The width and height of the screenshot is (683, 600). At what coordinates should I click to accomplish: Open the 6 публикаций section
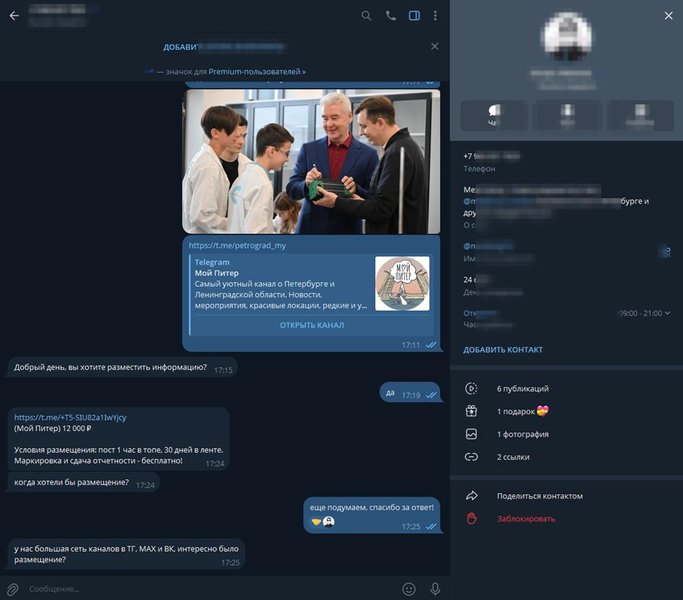566,389
